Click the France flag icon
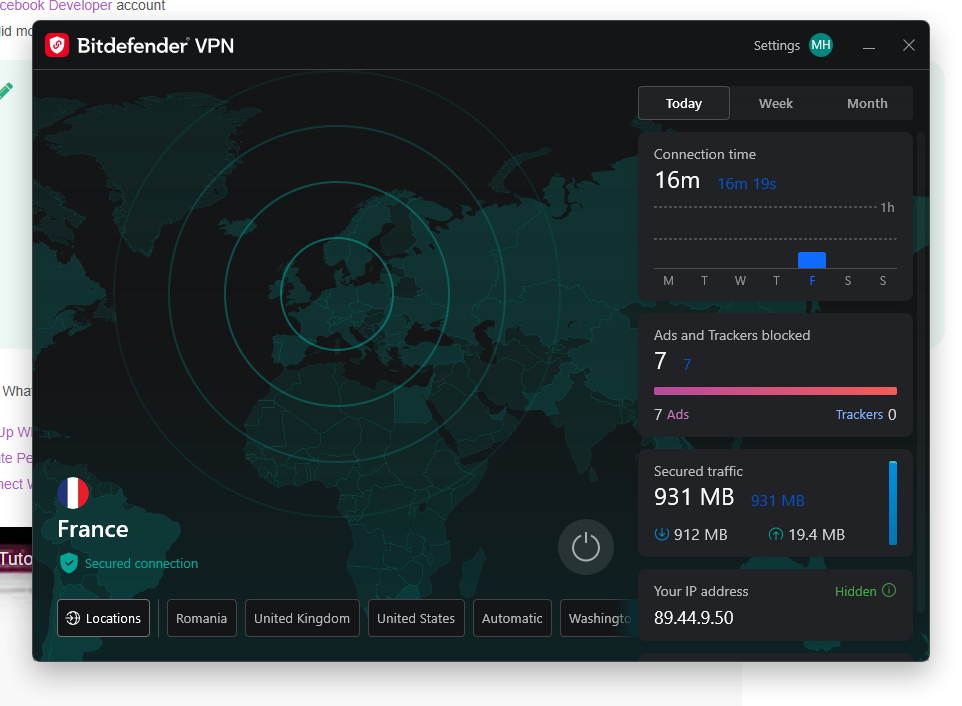 coord(73,493)
